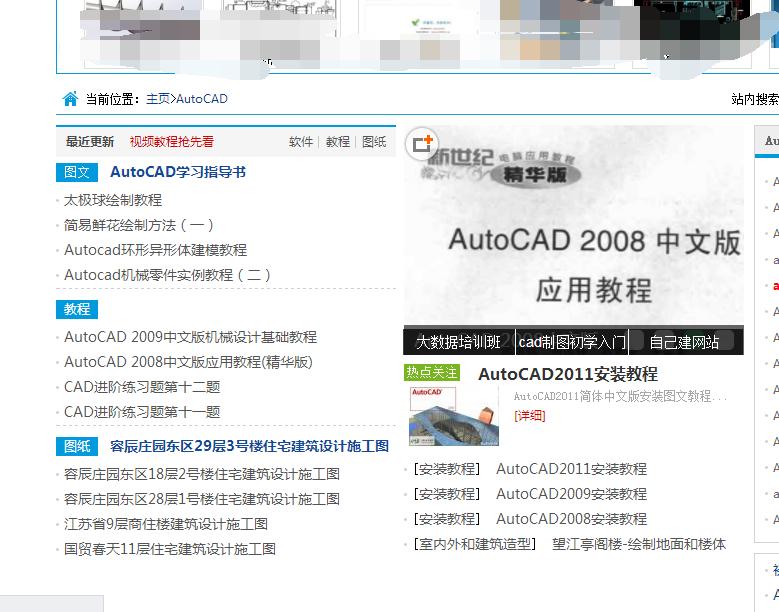Viewport: 779px width, 612px height.
Task: Click [安装教程] tag beside AutoCAD2008
Action: pyautogui.click(x=447, y=519)
